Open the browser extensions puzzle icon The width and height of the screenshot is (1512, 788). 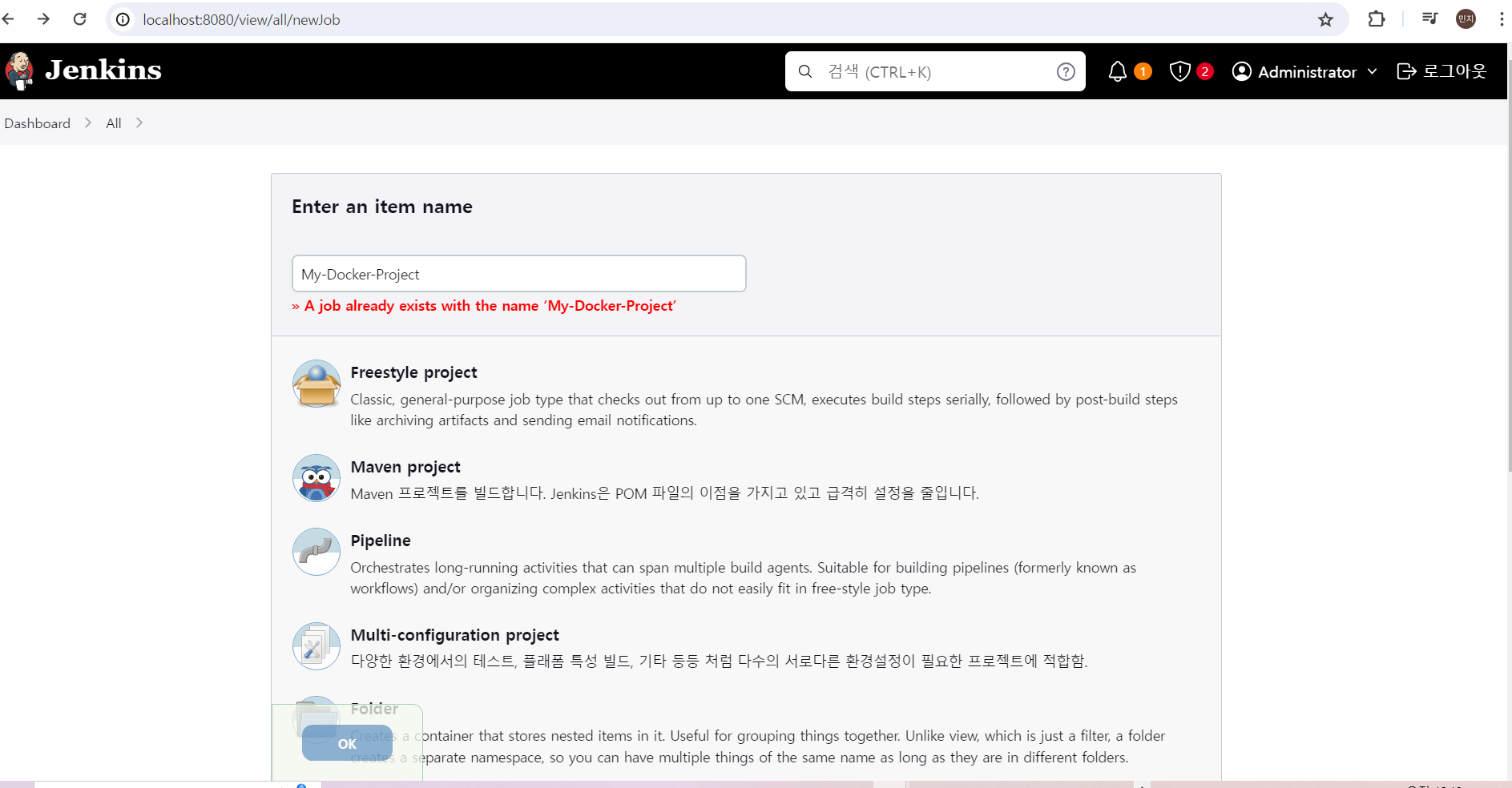click(1376, 19)
